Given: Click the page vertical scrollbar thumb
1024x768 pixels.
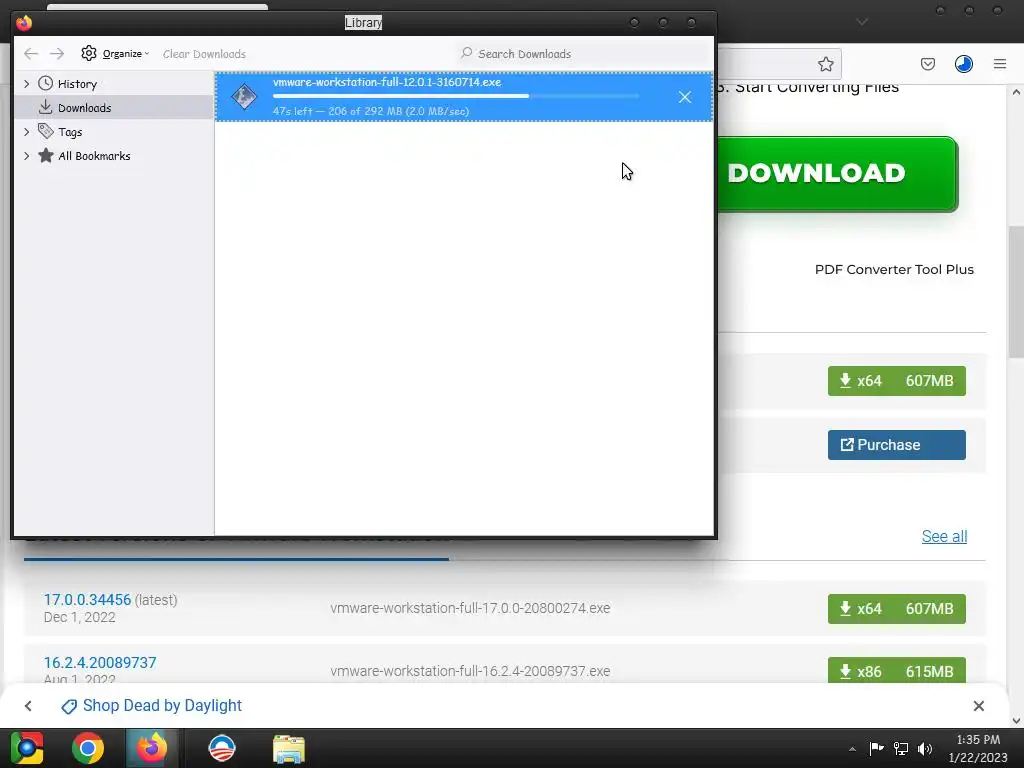Looking at the screenshot, I should 1016,292.
